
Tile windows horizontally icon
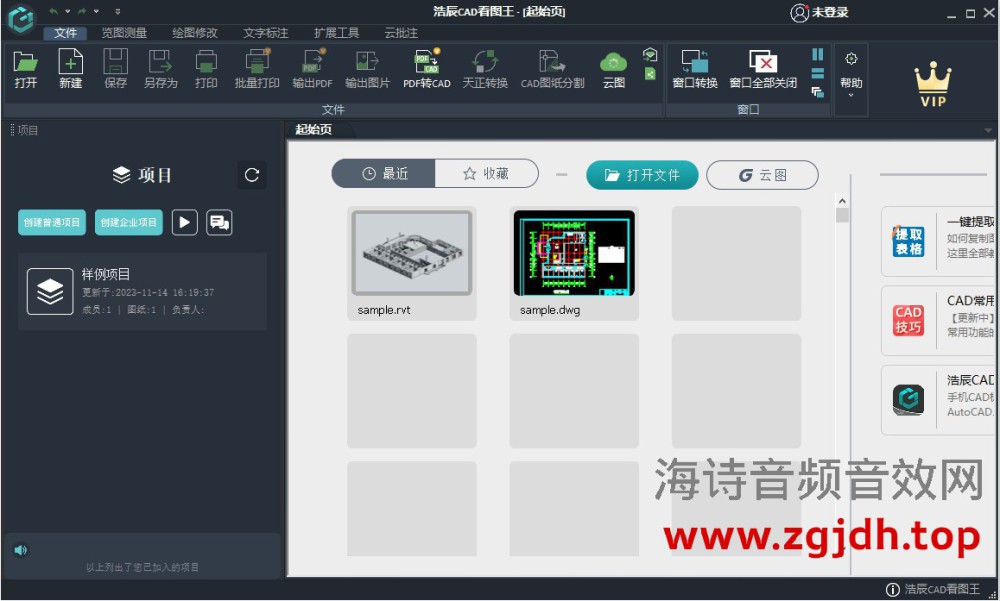(x=818, y=73)
